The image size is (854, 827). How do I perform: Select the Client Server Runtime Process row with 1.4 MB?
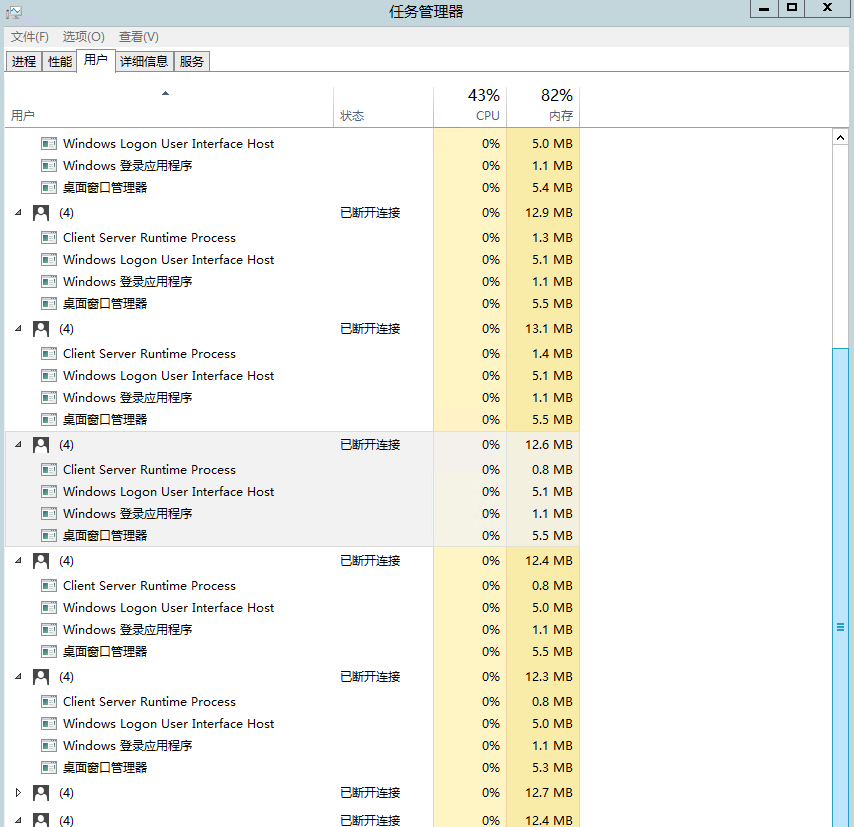pyautogui.click(x=292, y=354)
